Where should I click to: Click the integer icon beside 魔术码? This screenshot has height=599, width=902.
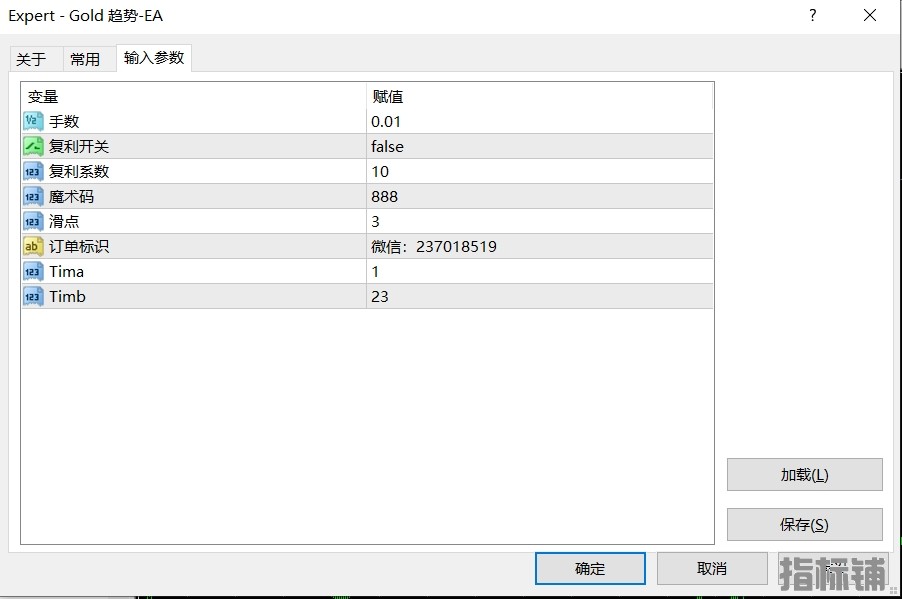33,197
